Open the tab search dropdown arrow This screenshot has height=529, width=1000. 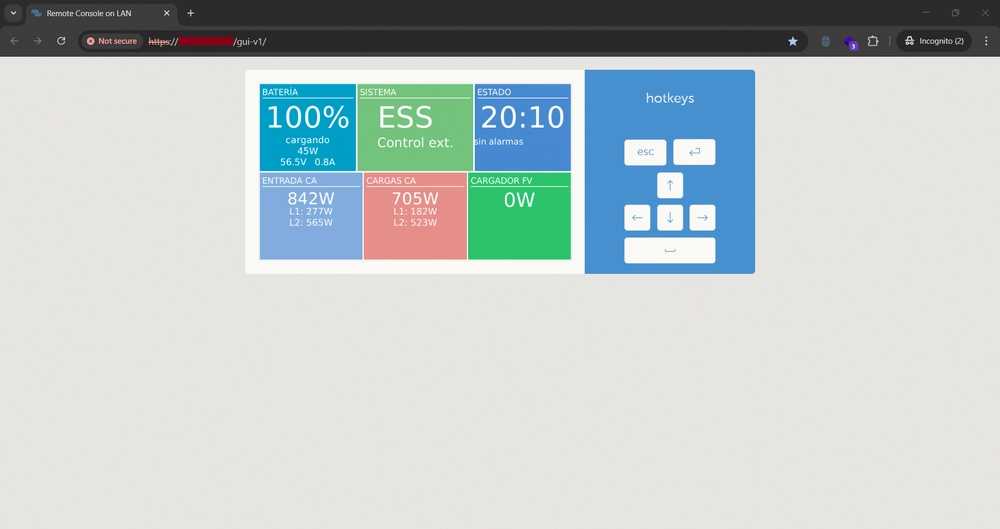(x=13, y=13)
